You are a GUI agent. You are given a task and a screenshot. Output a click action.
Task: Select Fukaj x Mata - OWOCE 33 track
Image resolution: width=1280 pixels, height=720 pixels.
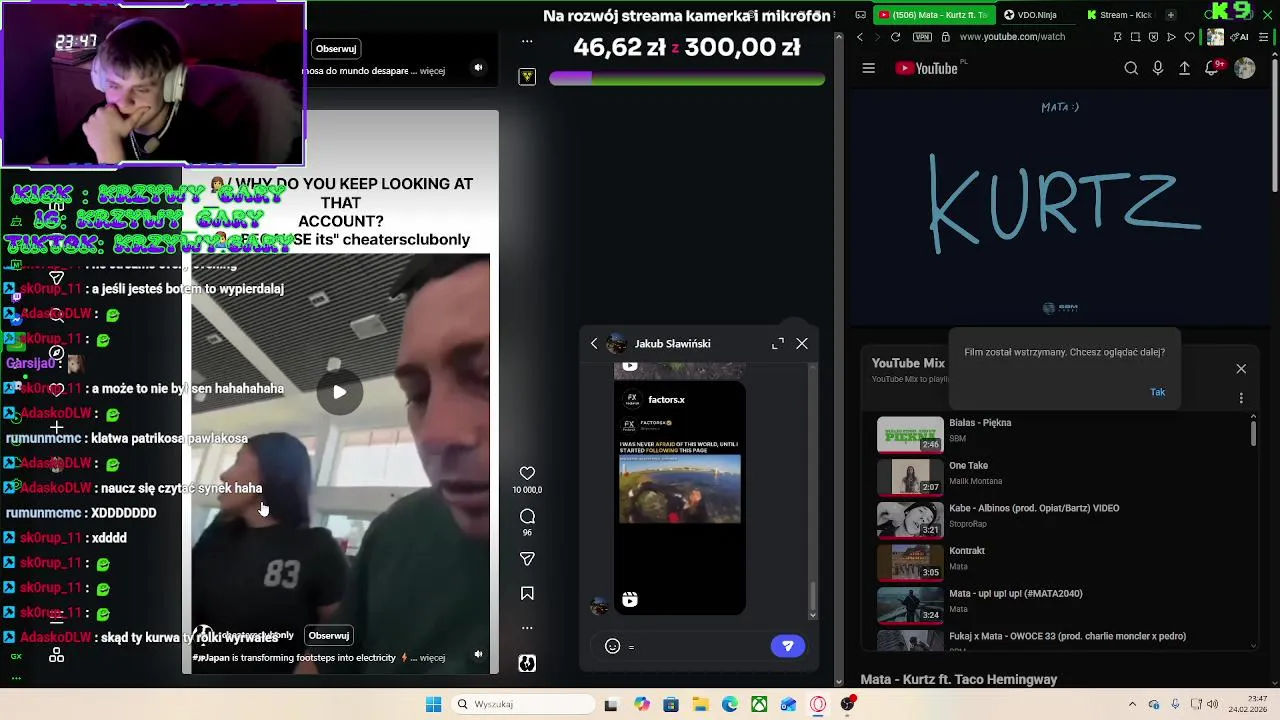[x=1063, y=640]
